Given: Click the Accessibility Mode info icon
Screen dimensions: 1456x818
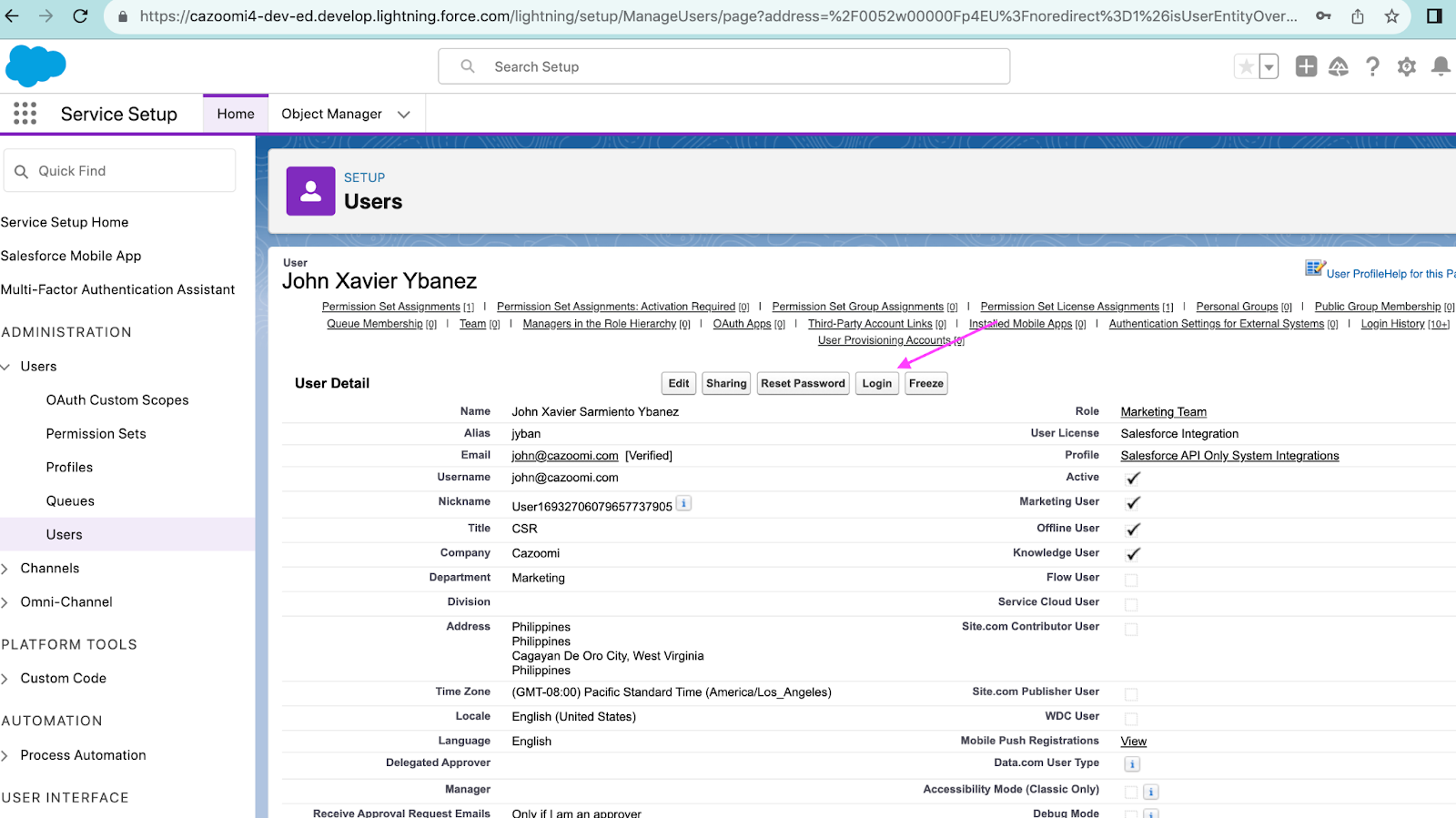Looking at the screenshot, I should (x=1150, y=792).
